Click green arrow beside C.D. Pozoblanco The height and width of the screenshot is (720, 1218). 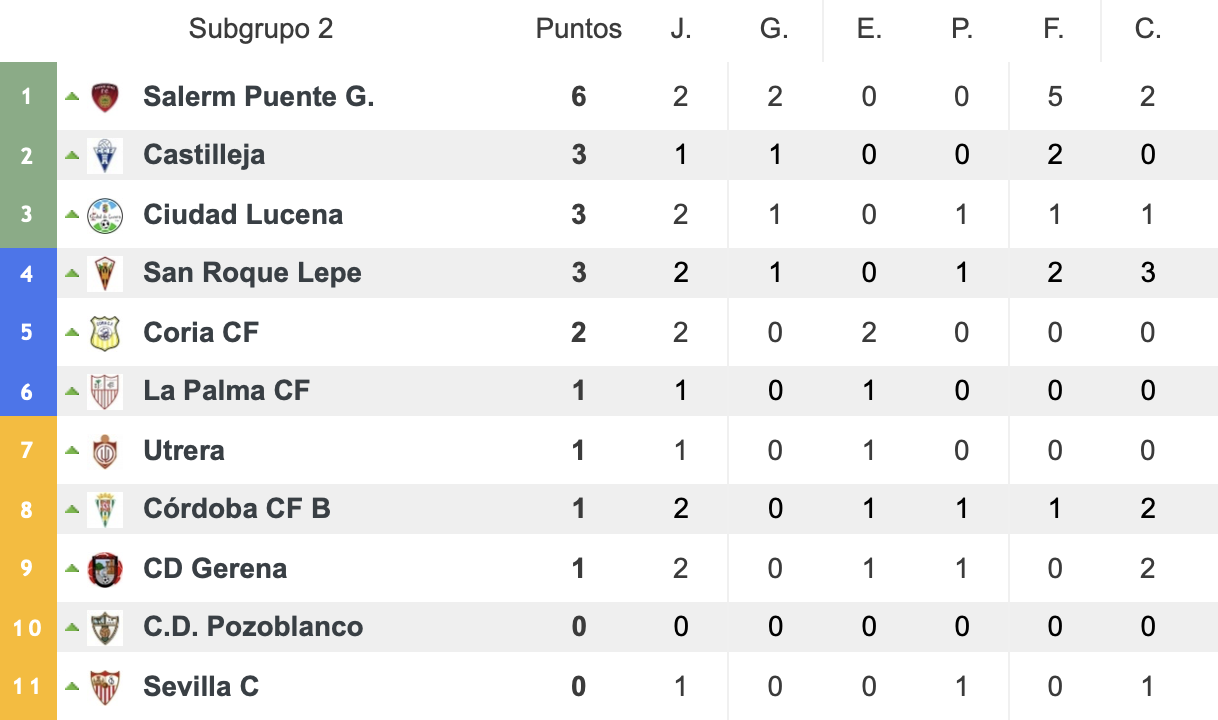pos(72,627)
